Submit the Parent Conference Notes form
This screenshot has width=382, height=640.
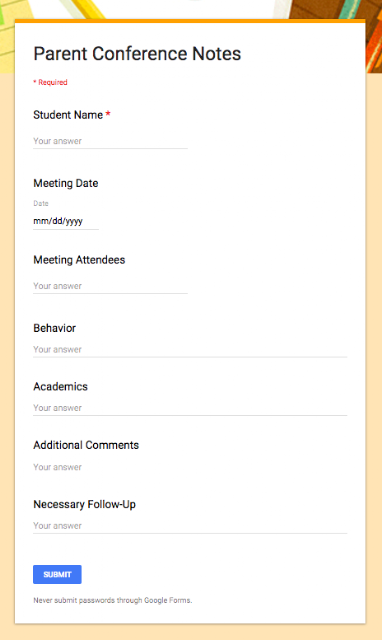coord(57,574)
